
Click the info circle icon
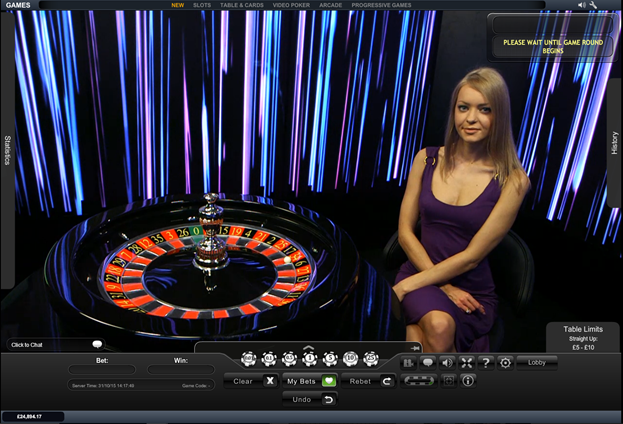point(468,381)
